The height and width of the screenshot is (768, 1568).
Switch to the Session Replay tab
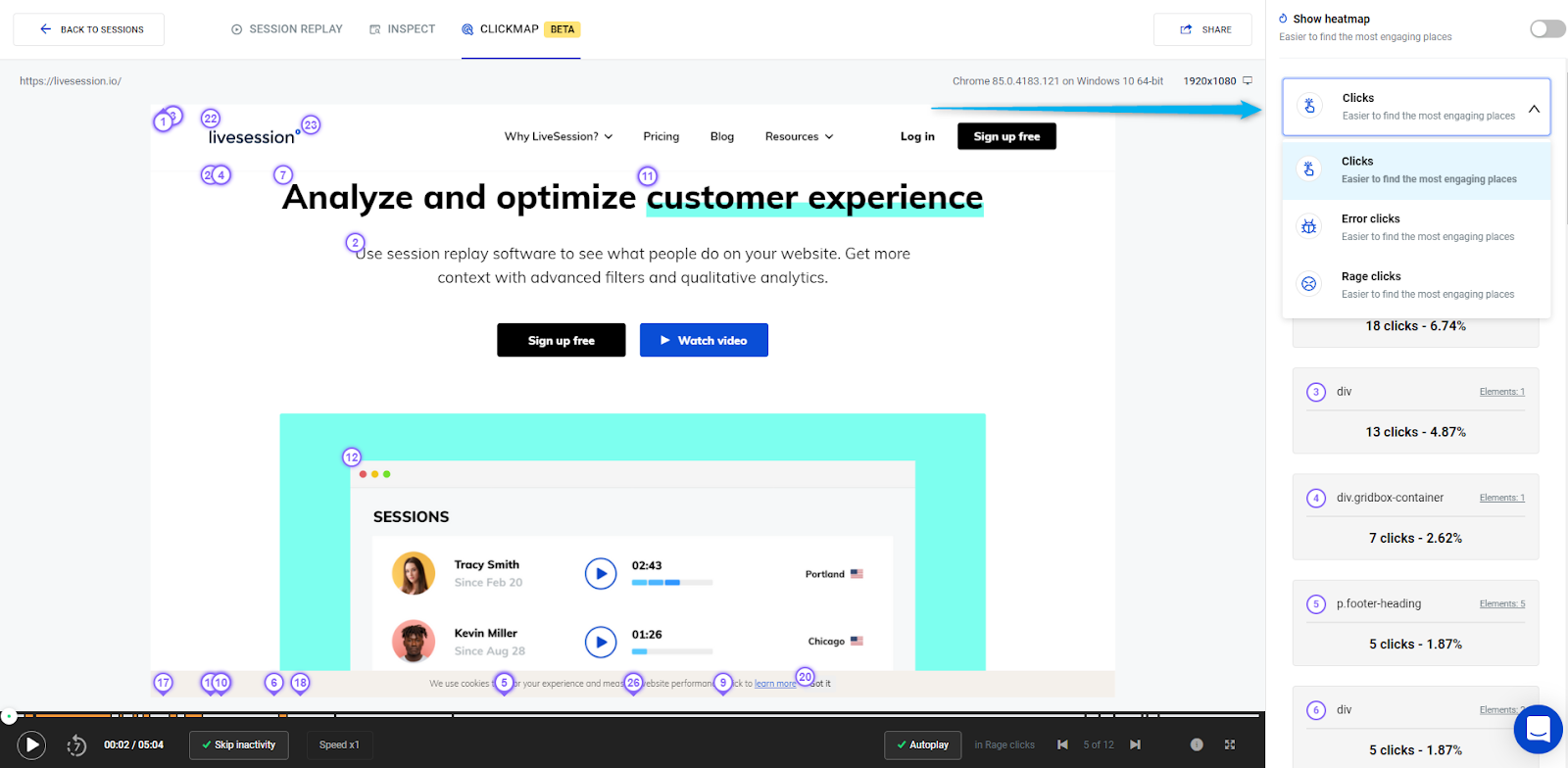point(287,29)
